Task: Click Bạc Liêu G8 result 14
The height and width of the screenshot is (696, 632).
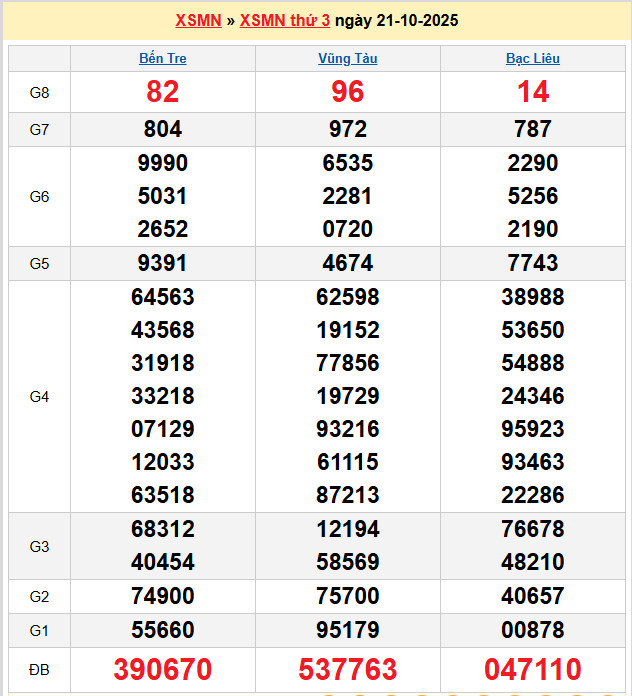Action: pyautogui.click(x=533, y=92)
